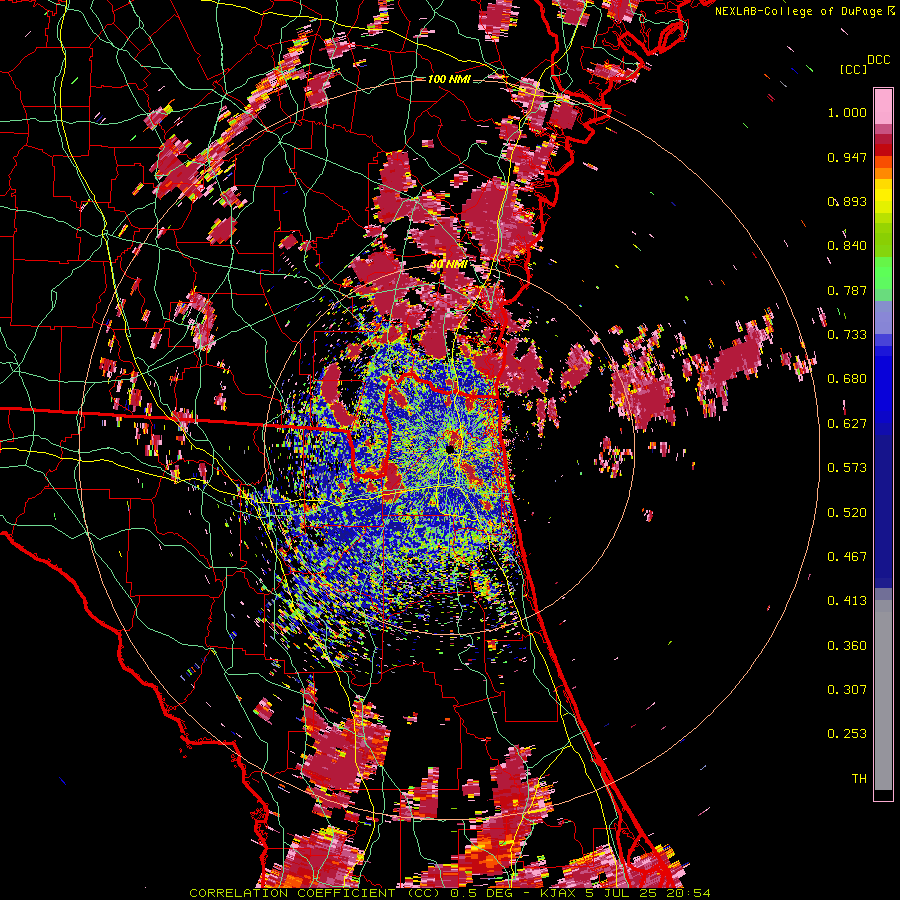
Task: Pick the gray color bar segment
Action: pyautogui.click(x=883, y=695)
